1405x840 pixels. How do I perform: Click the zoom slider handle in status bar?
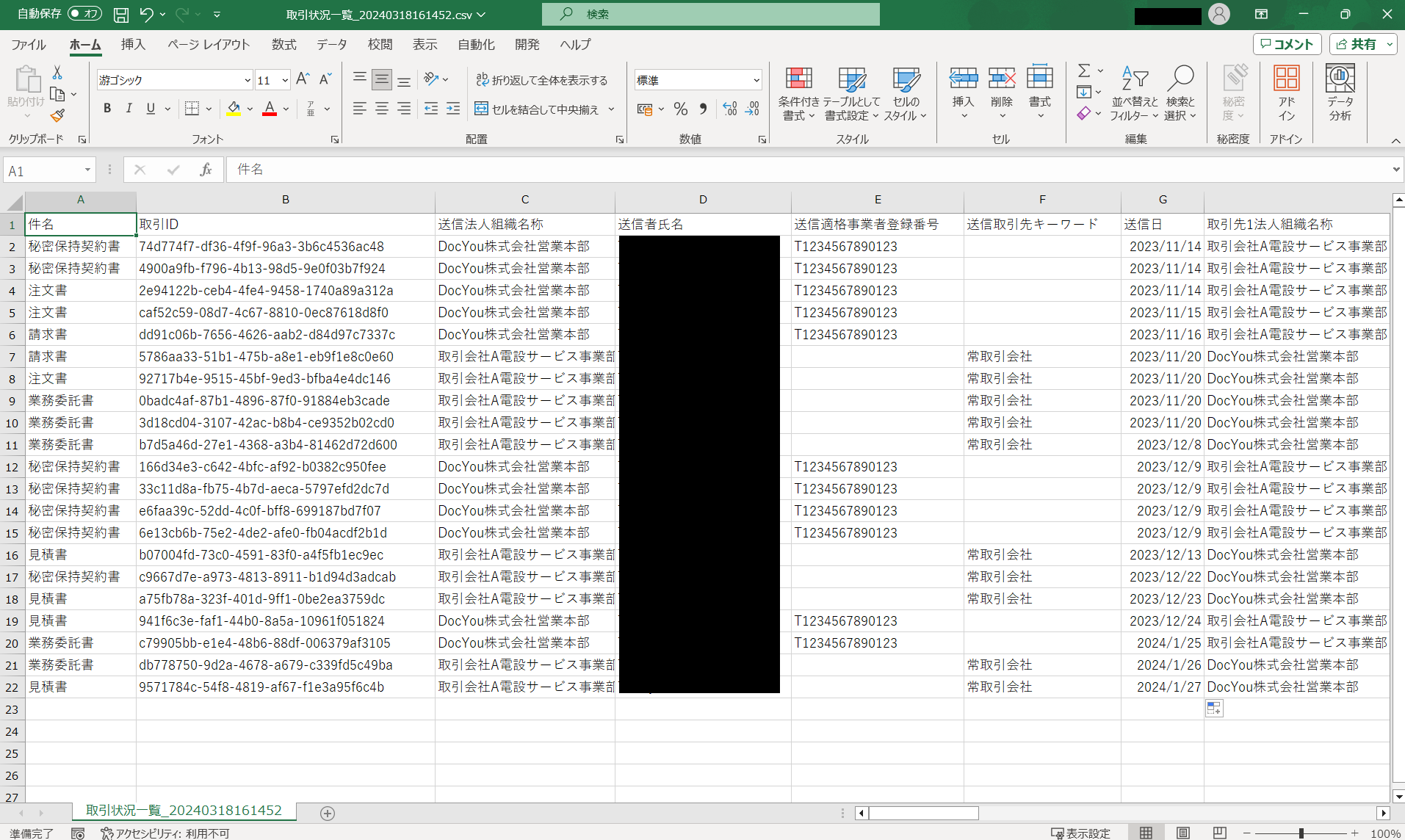[1301, 833]
